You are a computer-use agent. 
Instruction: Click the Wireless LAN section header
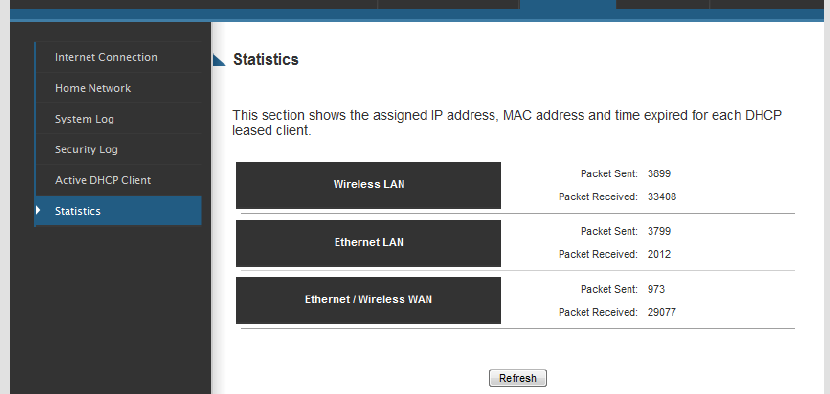coord(368,185)
